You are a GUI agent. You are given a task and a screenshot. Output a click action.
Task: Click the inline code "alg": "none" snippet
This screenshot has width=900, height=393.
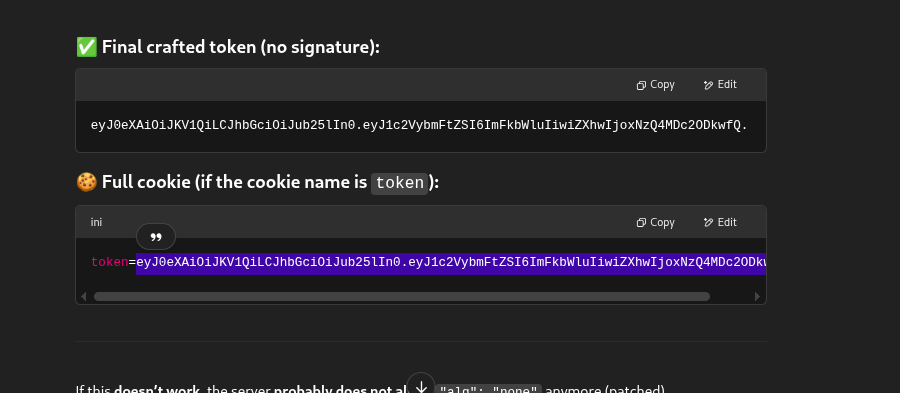pos(488,390)
